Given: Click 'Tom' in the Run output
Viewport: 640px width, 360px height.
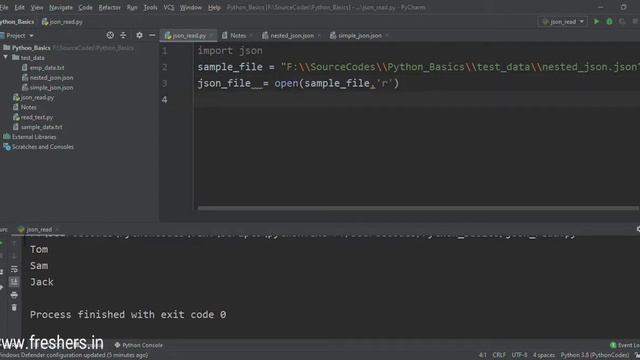Looking at the screenshot, I should coord(39,249).
